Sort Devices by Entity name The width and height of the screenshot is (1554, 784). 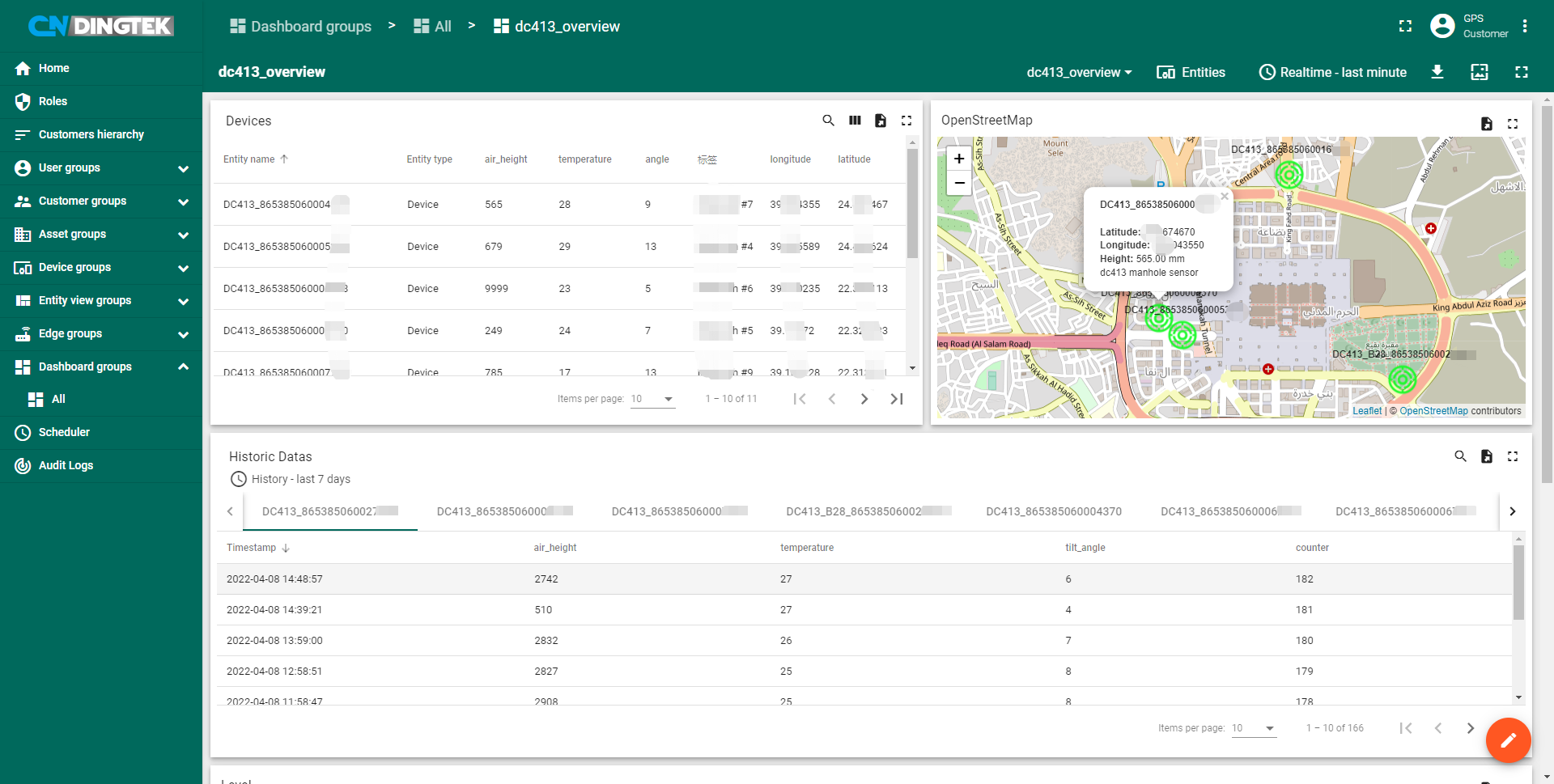[x=256, y=159]
